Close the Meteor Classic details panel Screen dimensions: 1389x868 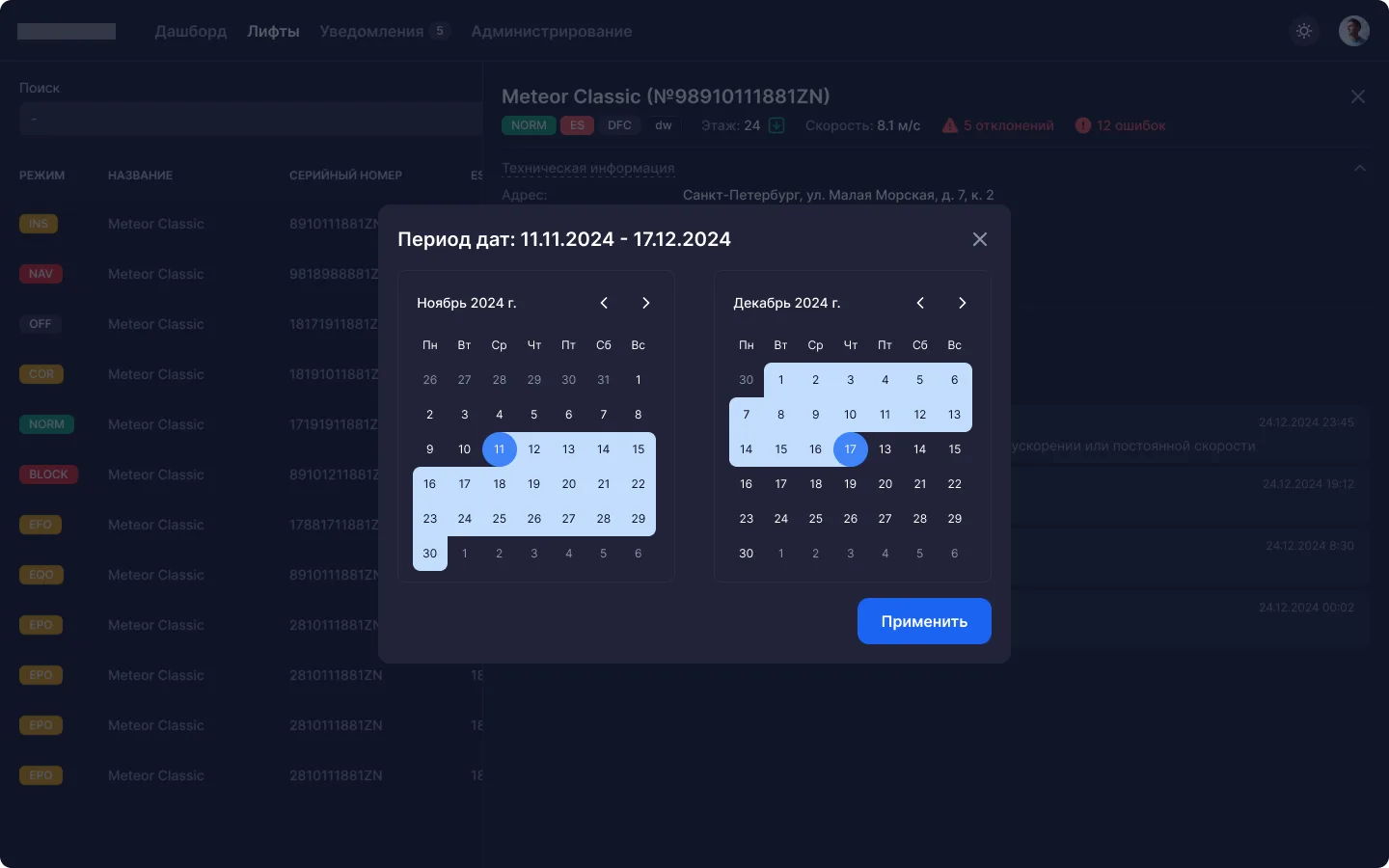(1358, 96)
